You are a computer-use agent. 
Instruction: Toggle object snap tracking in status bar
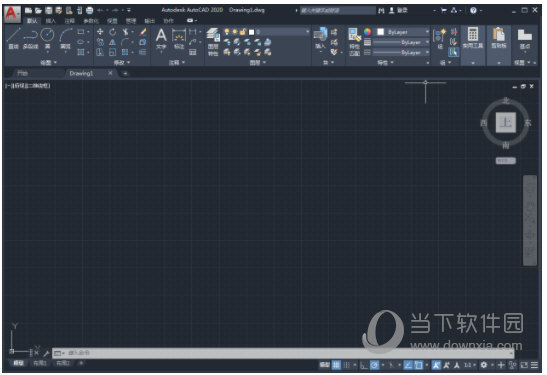pyautogui.click(x=408, y=365)
